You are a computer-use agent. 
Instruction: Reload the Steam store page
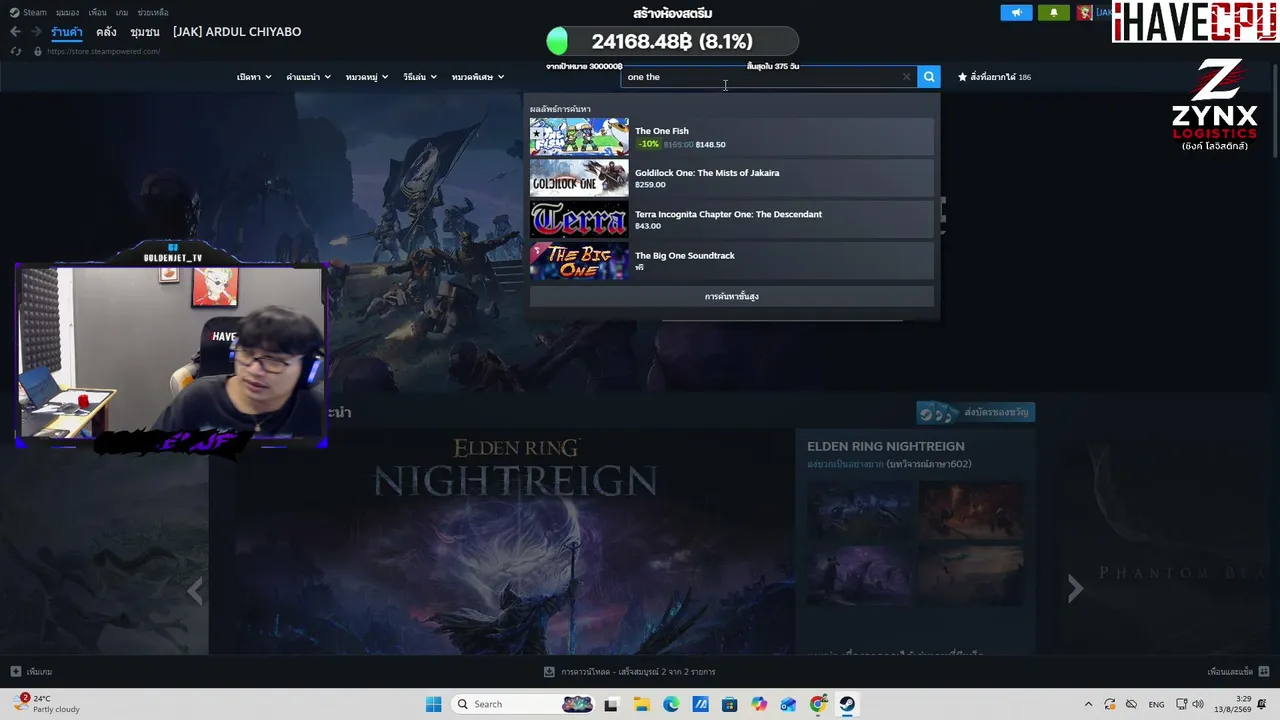[x=16, y=51]
